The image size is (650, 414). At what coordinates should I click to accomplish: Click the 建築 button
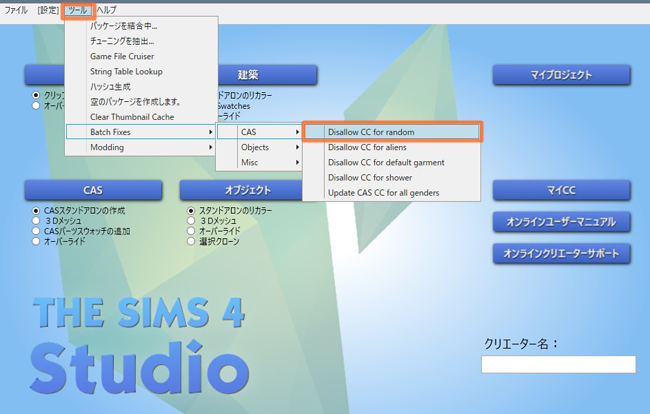267,75
